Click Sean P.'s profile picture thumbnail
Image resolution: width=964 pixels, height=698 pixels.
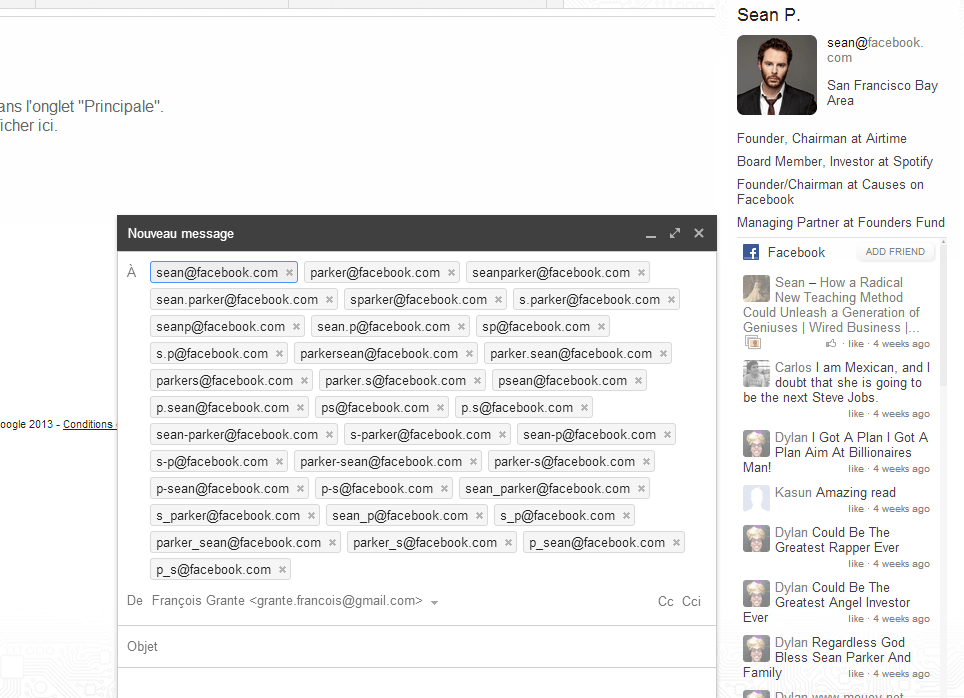(776, 74)
